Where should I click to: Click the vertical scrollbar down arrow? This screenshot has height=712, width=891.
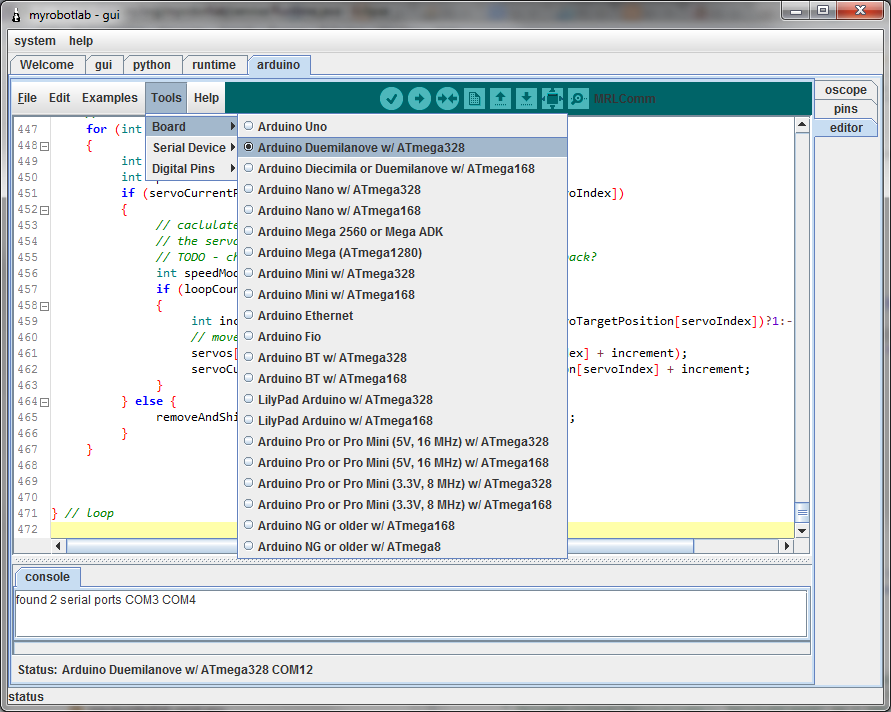(802, 531)
